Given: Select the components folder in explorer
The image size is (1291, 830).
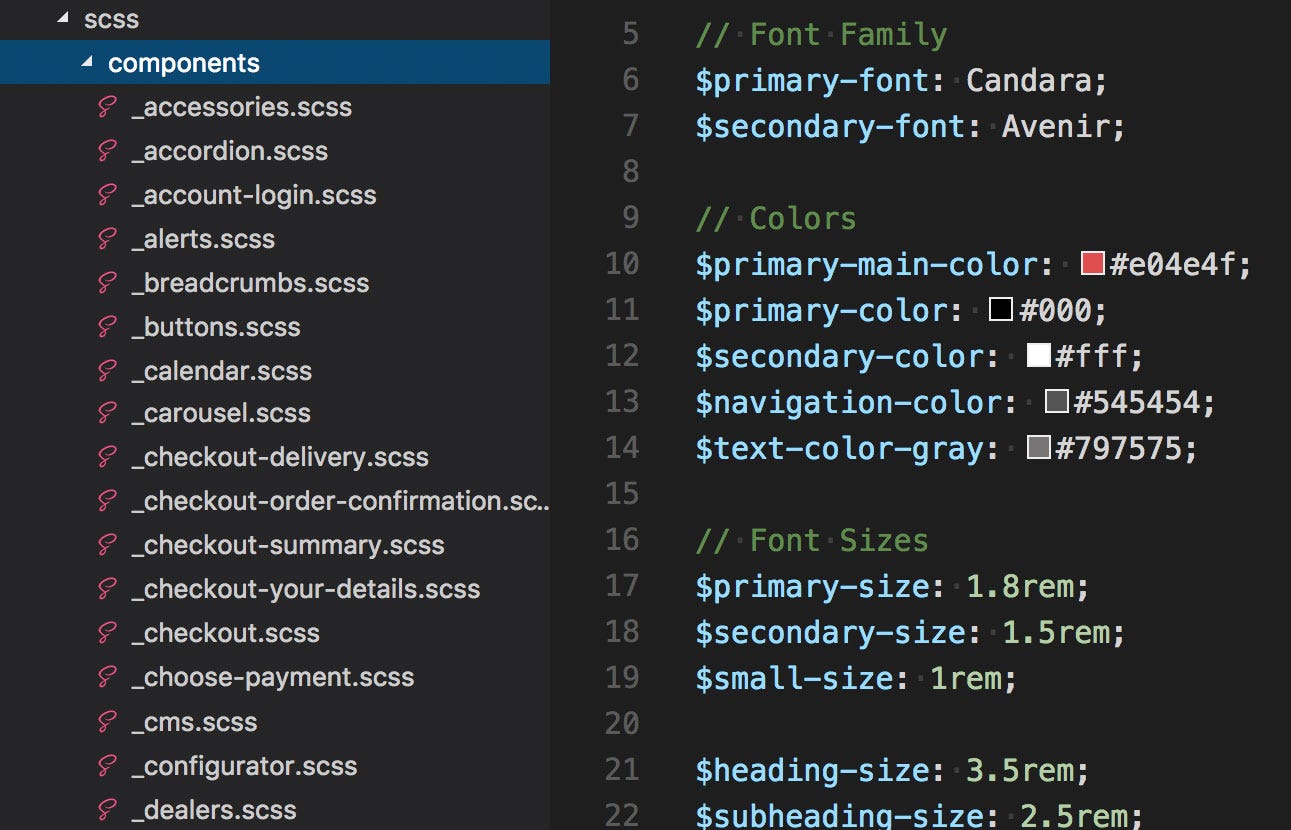Looking at the screenshot, I should point(184,63).
